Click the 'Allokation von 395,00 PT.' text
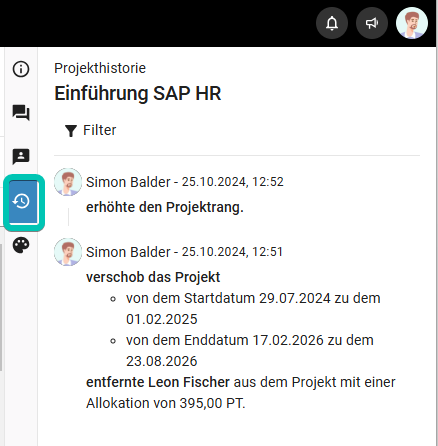Screen dimensions: 438x446 coord(166,403)
